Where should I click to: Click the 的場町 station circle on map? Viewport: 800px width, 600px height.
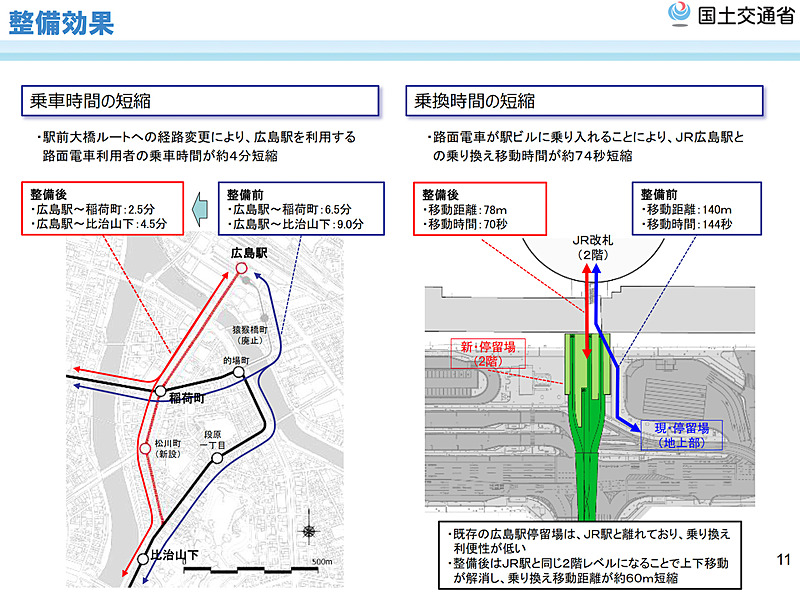(x=239, y=372)
